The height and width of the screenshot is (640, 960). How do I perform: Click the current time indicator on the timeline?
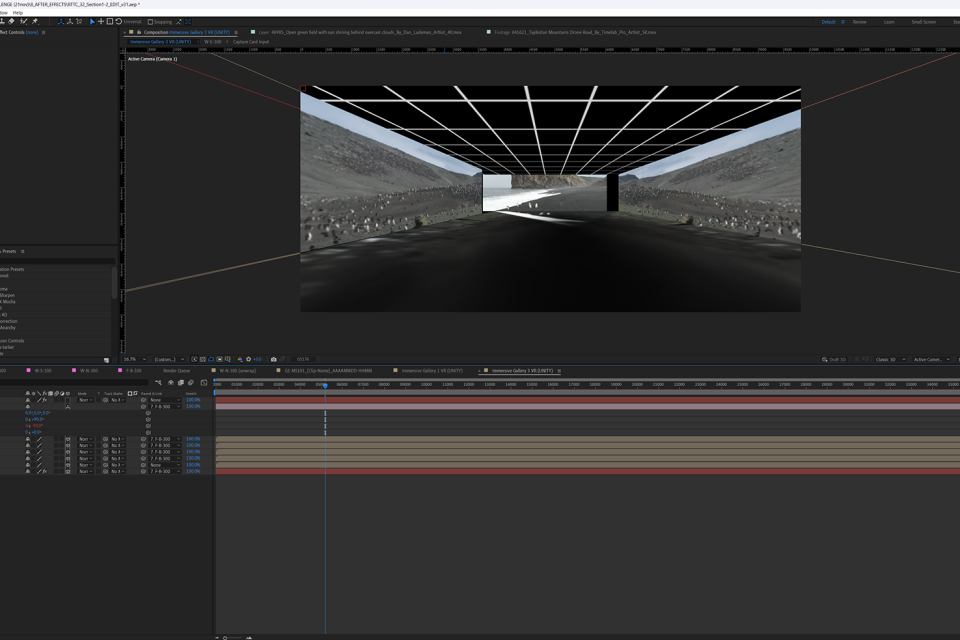(x=325, y=385)
